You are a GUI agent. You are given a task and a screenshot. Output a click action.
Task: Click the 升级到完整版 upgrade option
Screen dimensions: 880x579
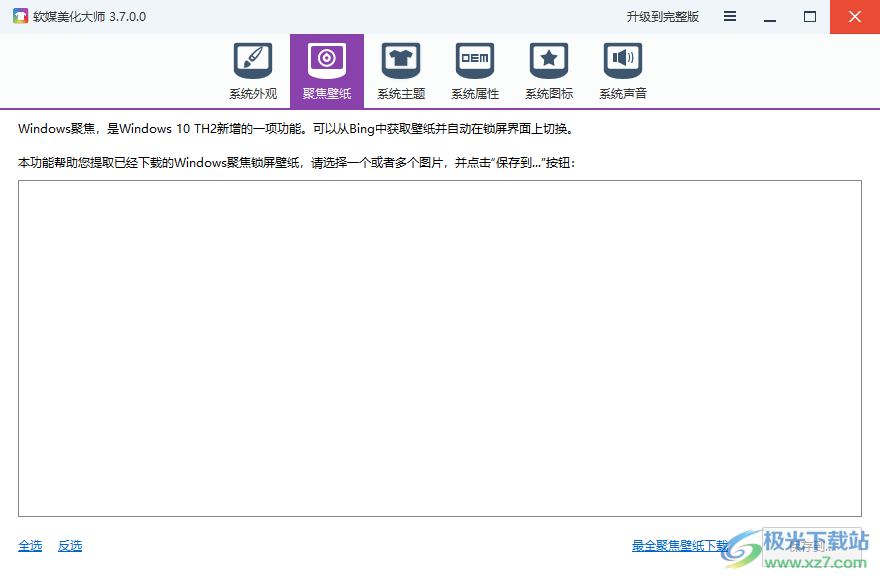click(663, 16)
